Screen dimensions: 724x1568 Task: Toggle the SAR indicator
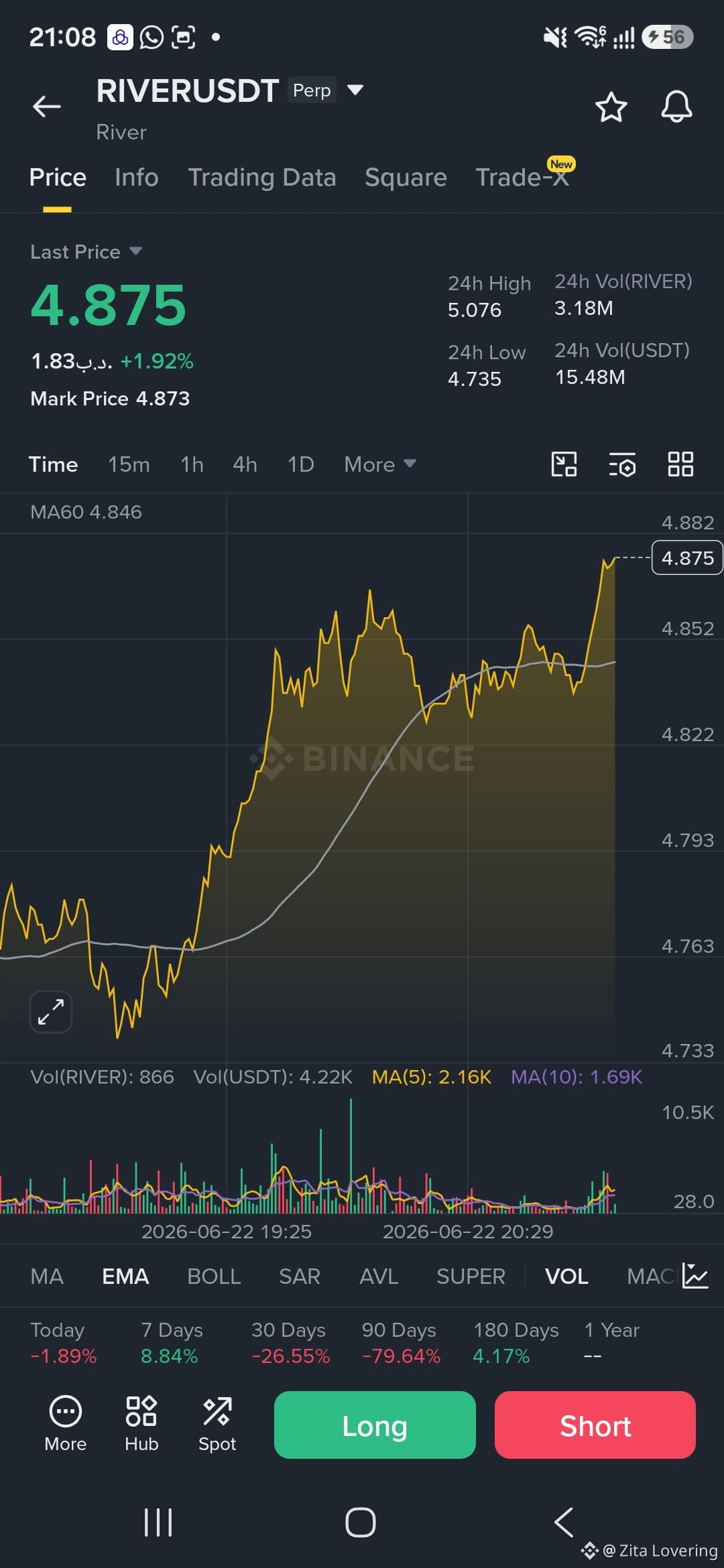click(300, 1277)
